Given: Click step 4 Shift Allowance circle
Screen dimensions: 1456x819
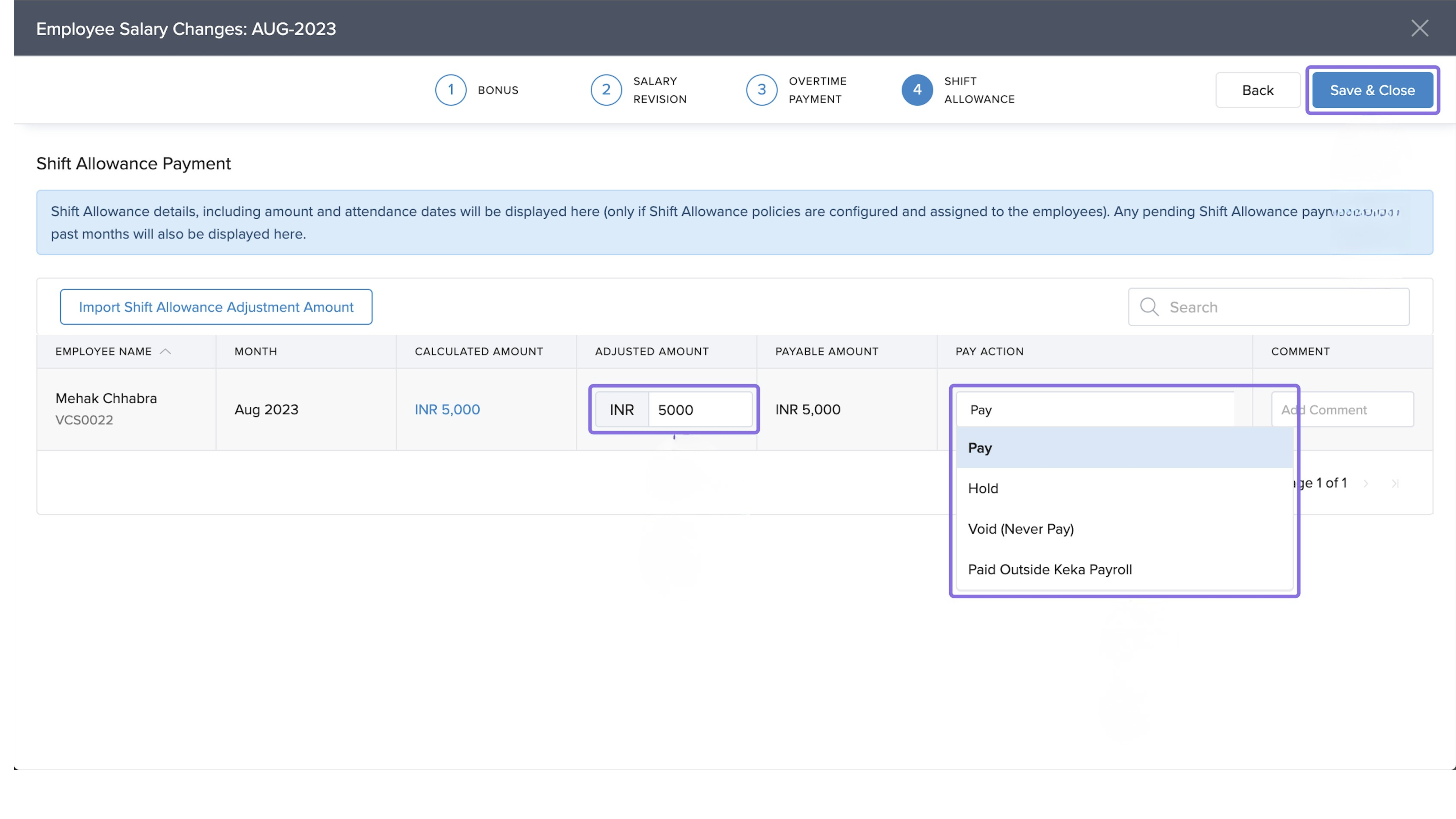Looking at the screenshot, I should pyautogui.click(x=917, y=90).
